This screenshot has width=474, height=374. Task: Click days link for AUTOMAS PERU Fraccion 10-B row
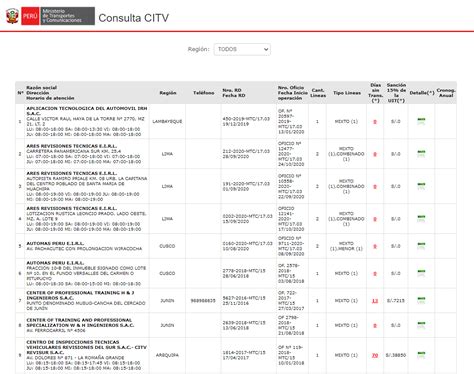(x=375, y=274)
